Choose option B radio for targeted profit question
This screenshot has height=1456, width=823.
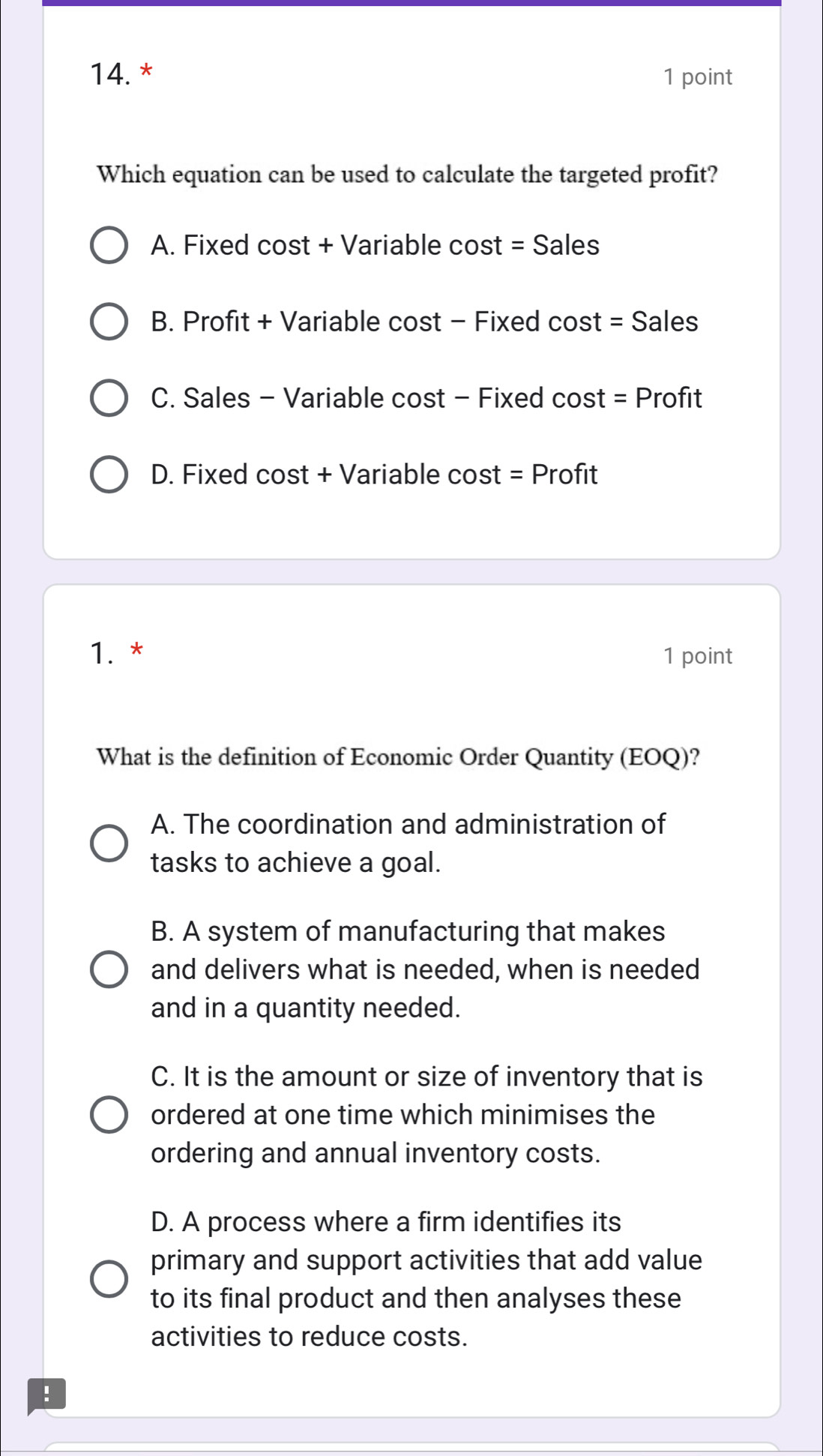(109, 322)
